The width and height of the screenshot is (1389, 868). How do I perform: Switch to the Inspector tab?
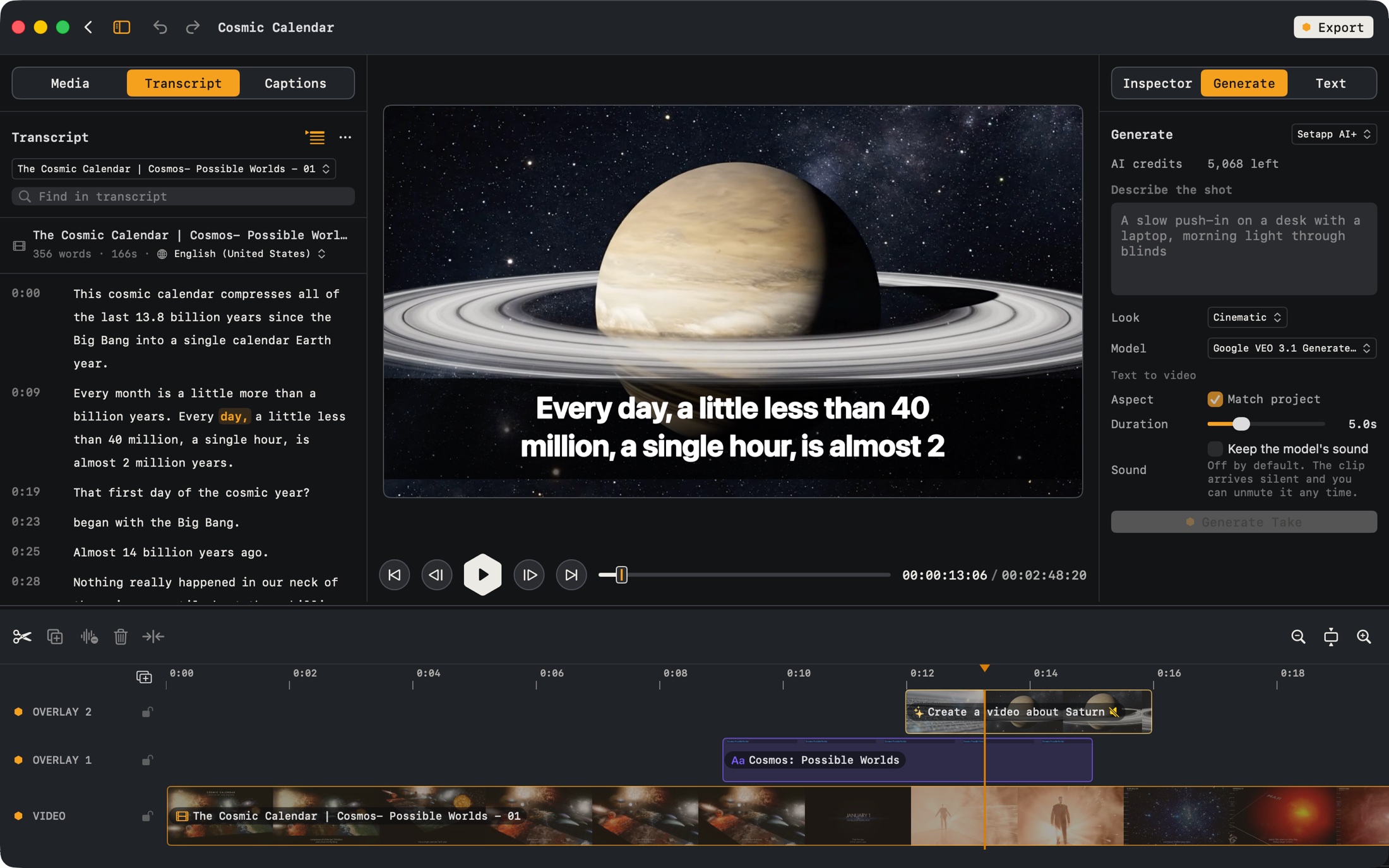pyautogui.click(x=1157, y=83)
